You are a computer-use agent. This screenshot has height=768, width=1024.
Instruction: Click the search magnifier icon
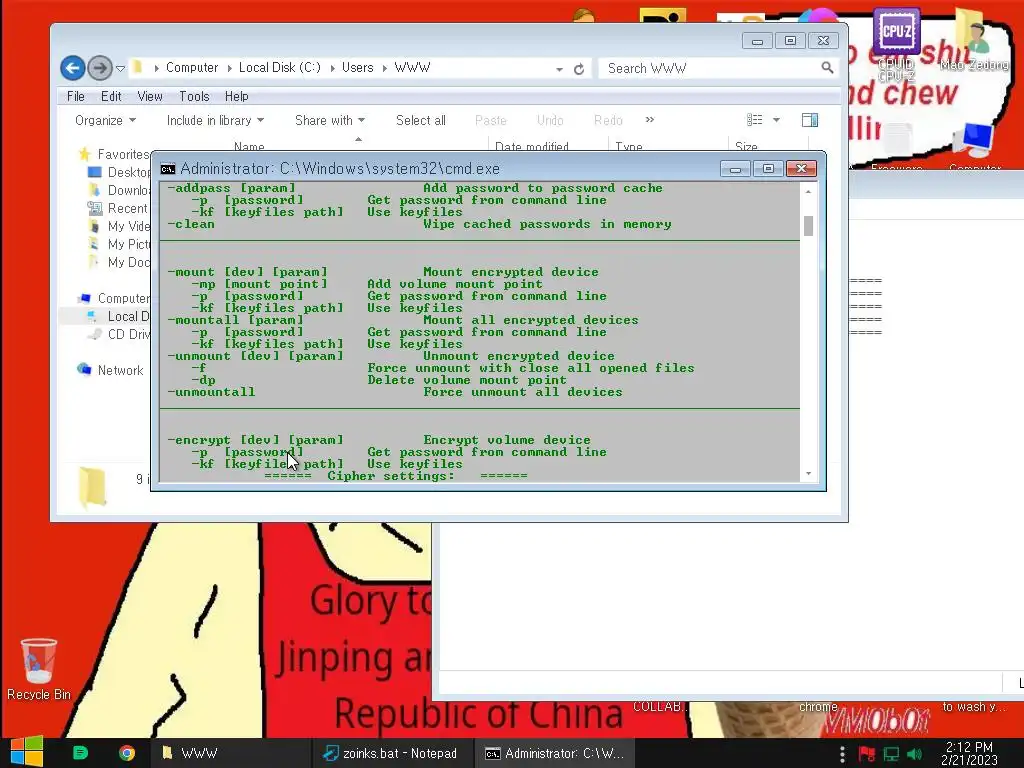[827, 67]
